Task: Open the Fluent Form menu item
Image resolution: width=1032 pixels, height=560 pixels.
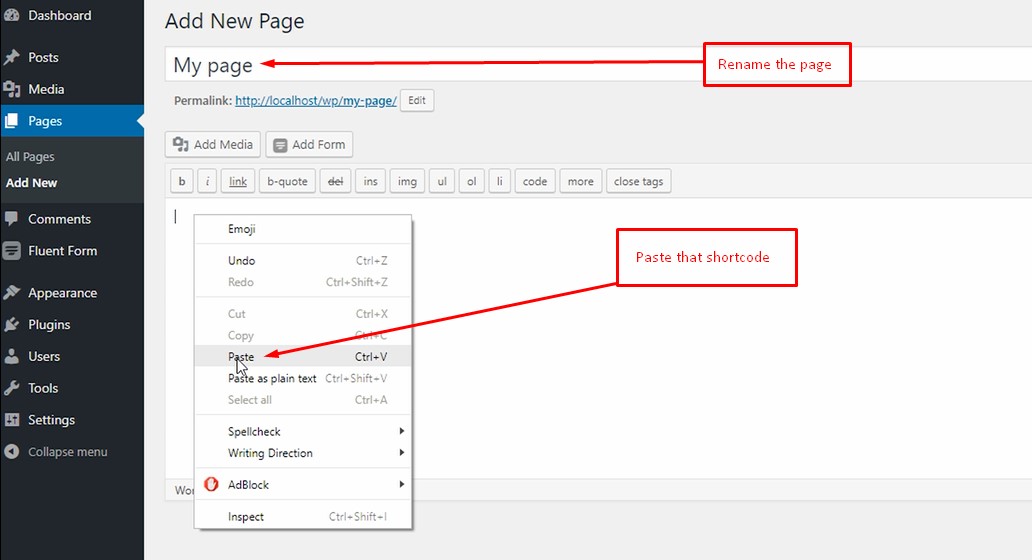Action: click(x=72, y=251)
